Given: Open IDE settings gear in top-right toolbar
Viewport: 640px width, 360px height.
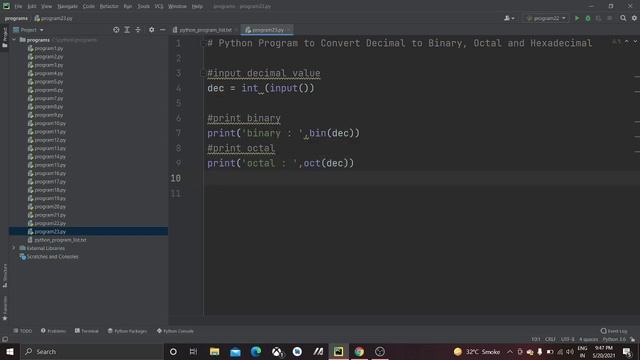Looking at the screenshot, I should coord(634,18).
